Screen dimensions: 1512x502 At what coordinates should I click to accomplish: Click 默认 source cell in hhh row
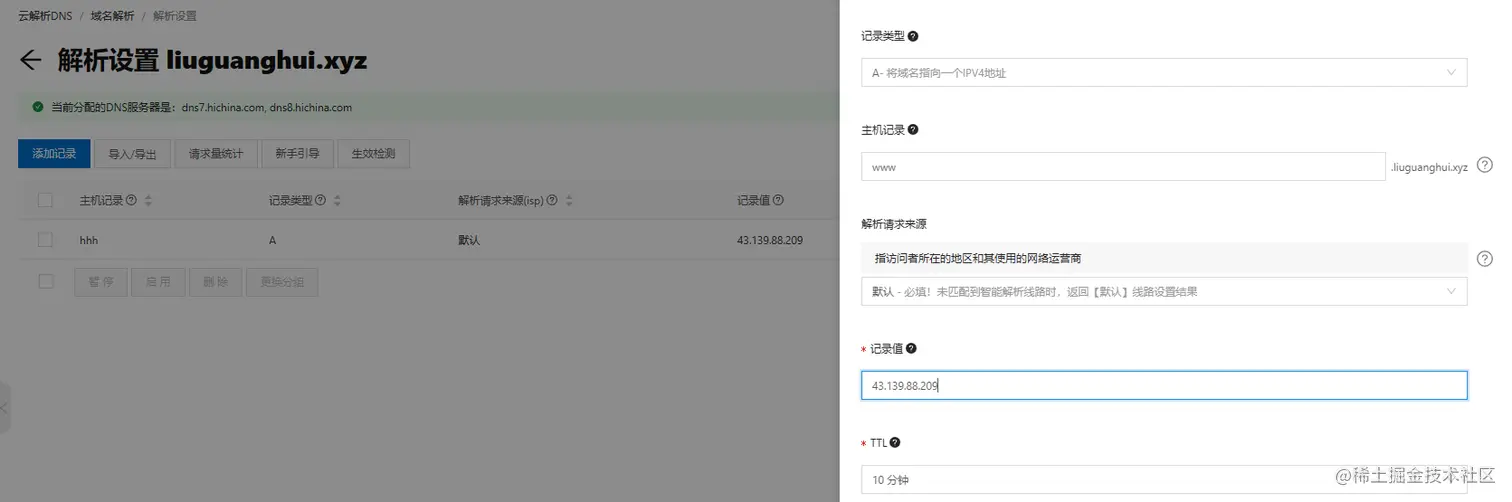[469, 241]
